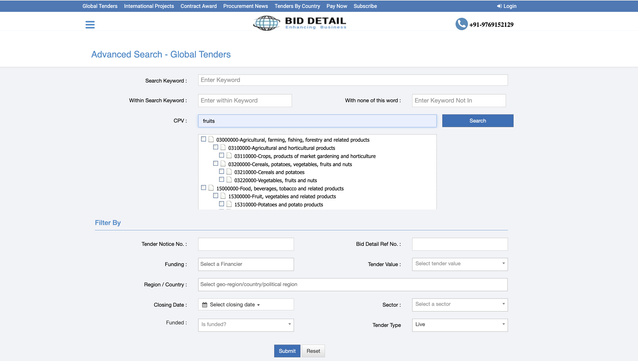Viewport: 638px width, 361px height.
Task: Click the 'Filter By' section heading
Action: (x=108, y=223)
